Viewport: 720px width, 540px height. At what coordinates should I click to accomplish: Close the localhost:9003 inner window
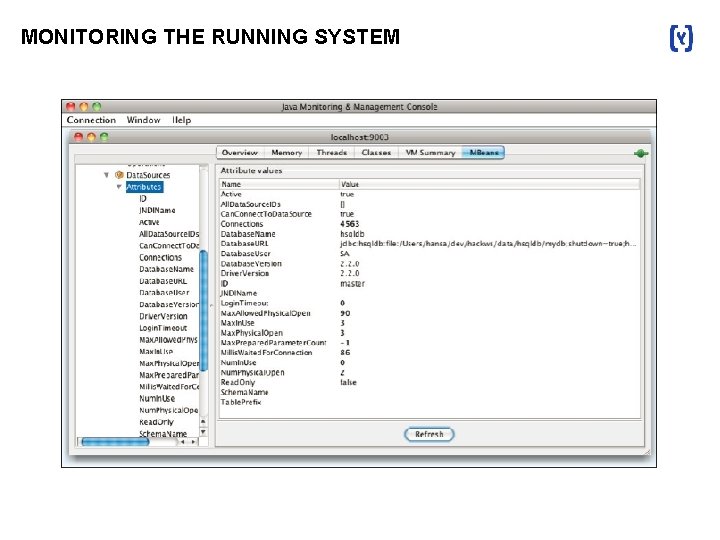79,137
